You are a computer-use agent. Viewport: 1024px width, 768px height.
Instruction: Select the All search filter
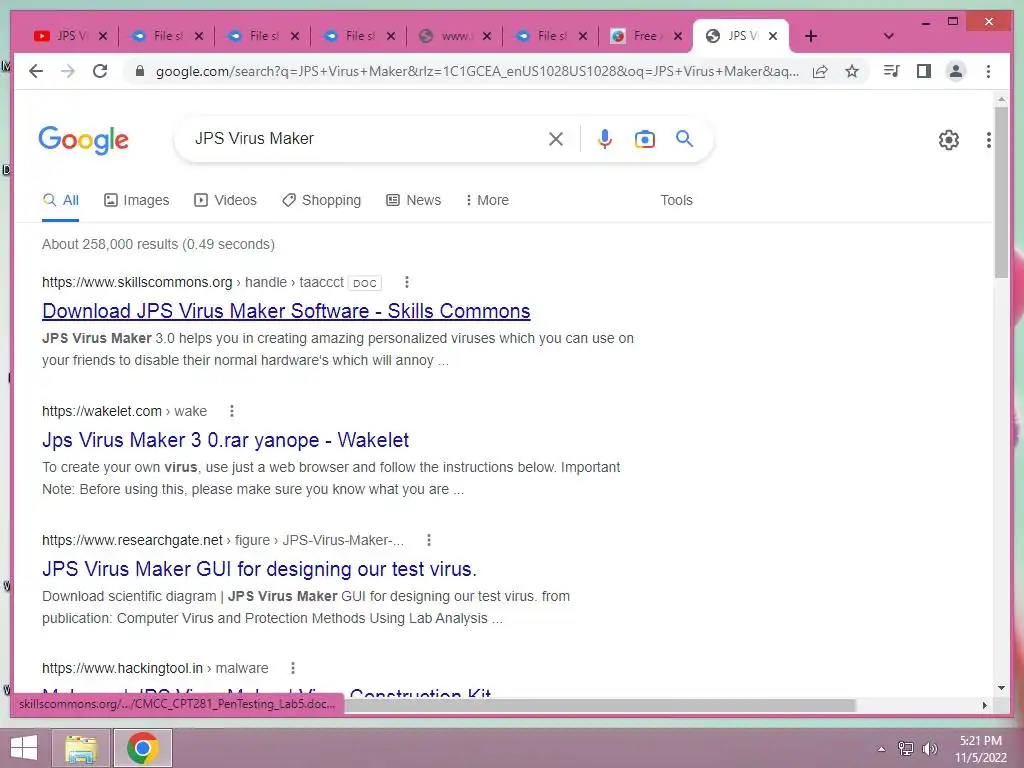61,200
